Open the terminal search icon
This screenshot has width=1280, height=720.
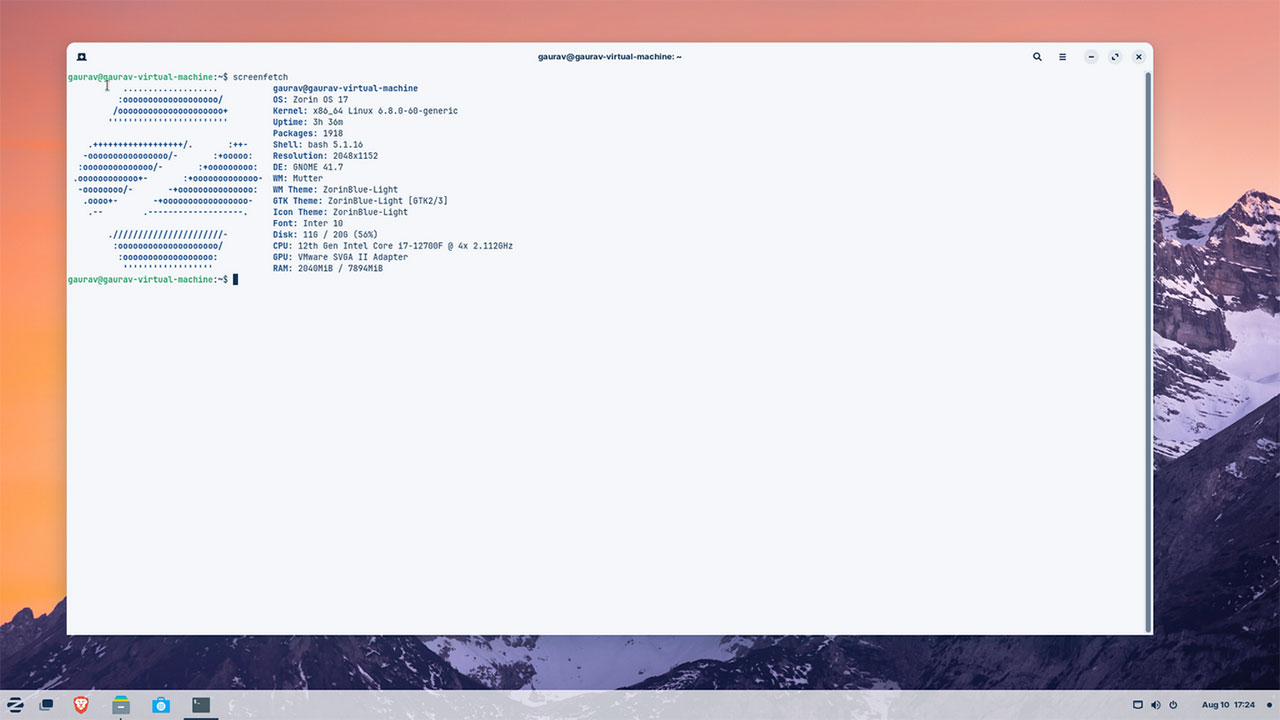coord(1037,57)
